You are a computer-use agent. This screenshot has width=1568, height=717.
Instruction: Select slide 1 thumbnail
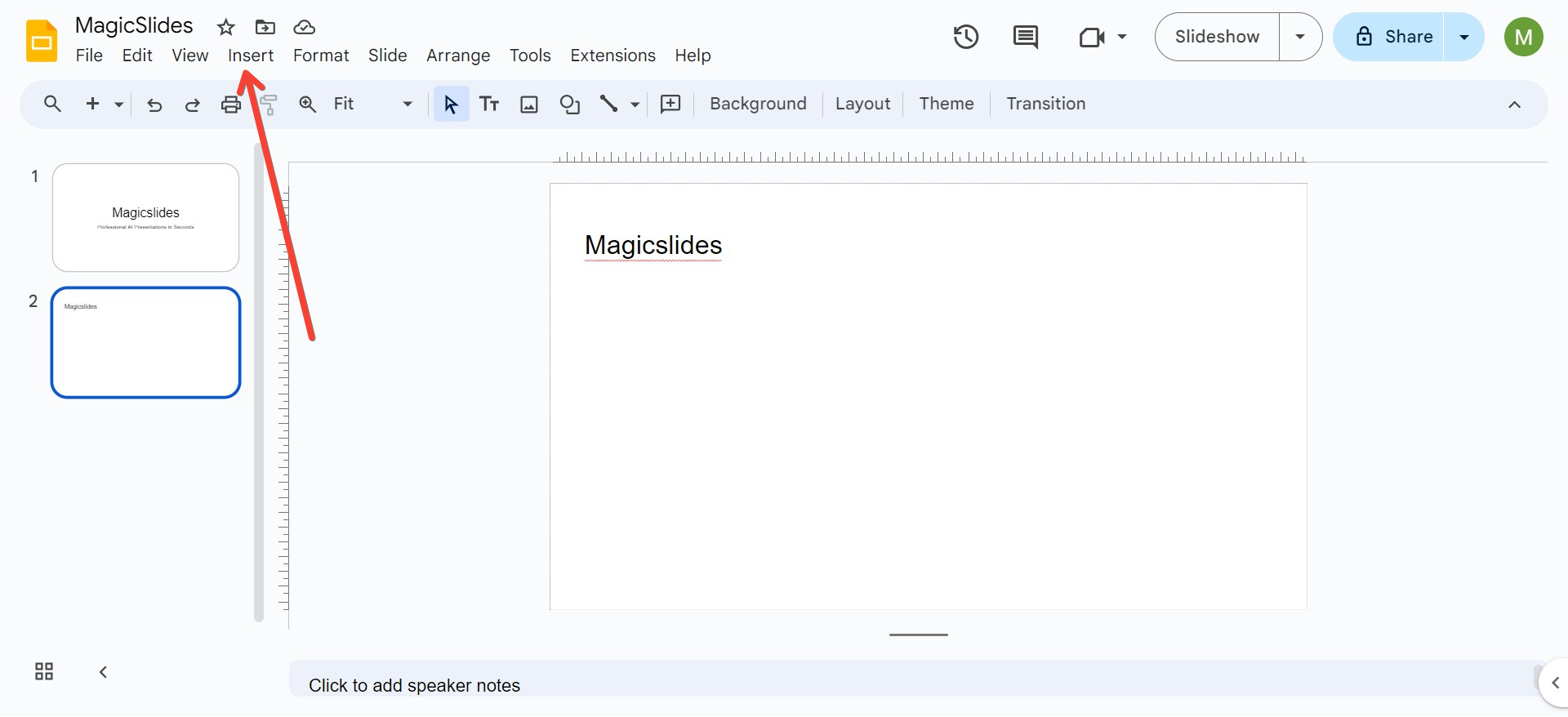tap(145, 217)
